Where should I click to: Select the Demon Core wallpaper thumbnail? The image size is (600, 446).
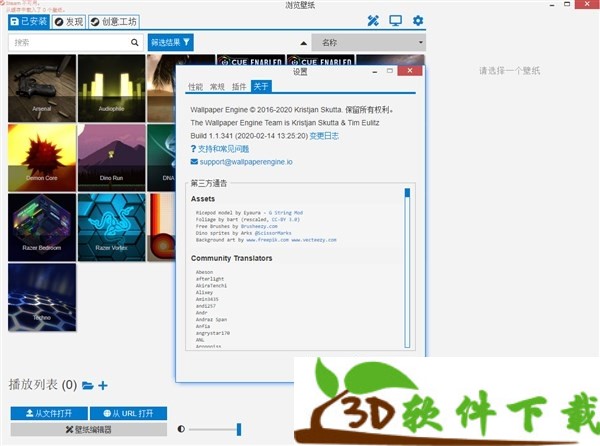coord(42,158)
